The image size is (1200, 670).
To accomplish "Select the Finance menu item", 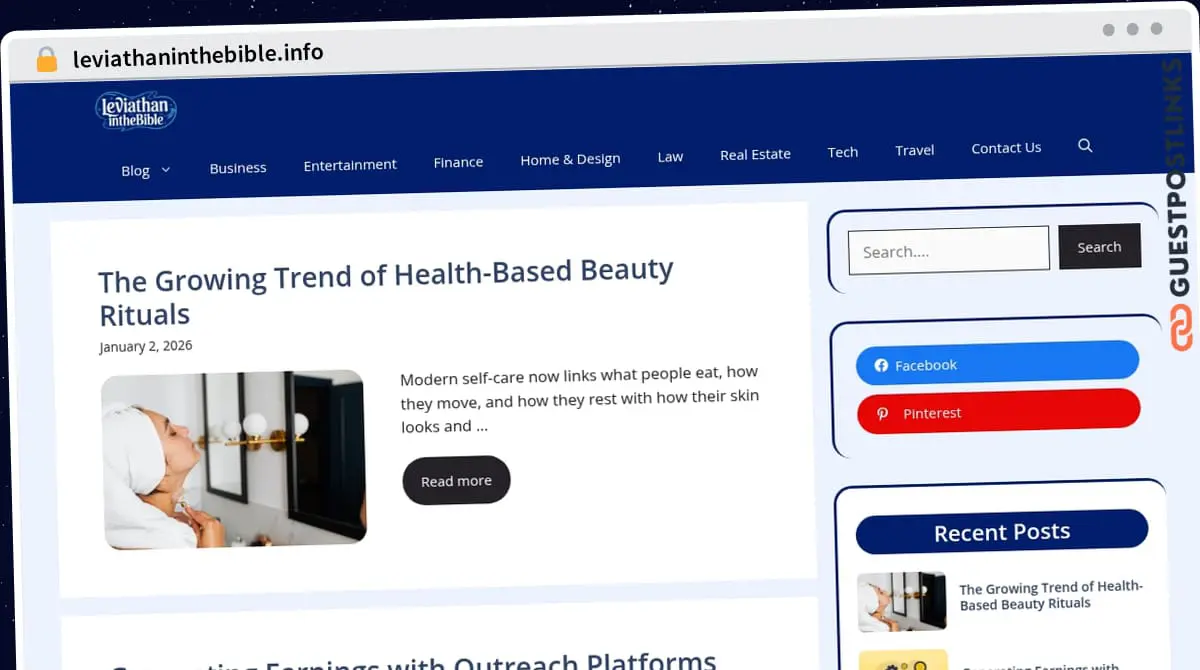I will (x=458, y=162).
